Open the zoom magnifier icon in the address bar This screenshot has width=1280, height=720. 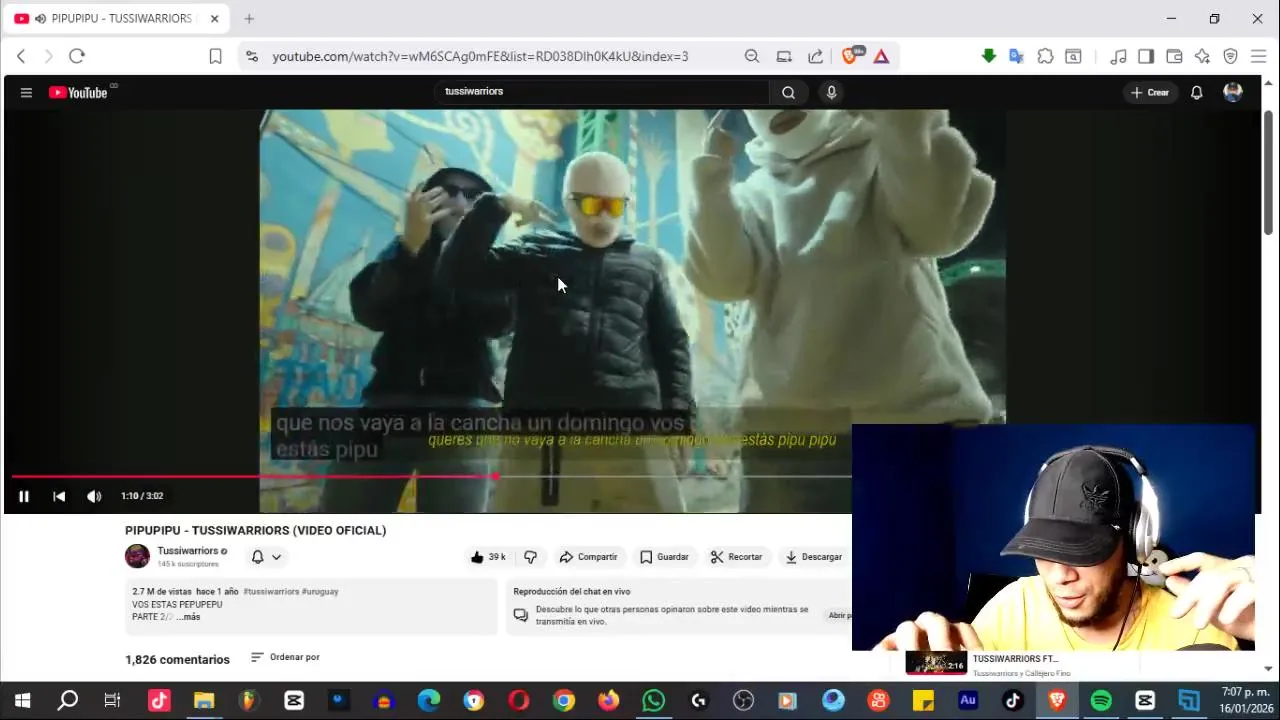coord(752,56)
